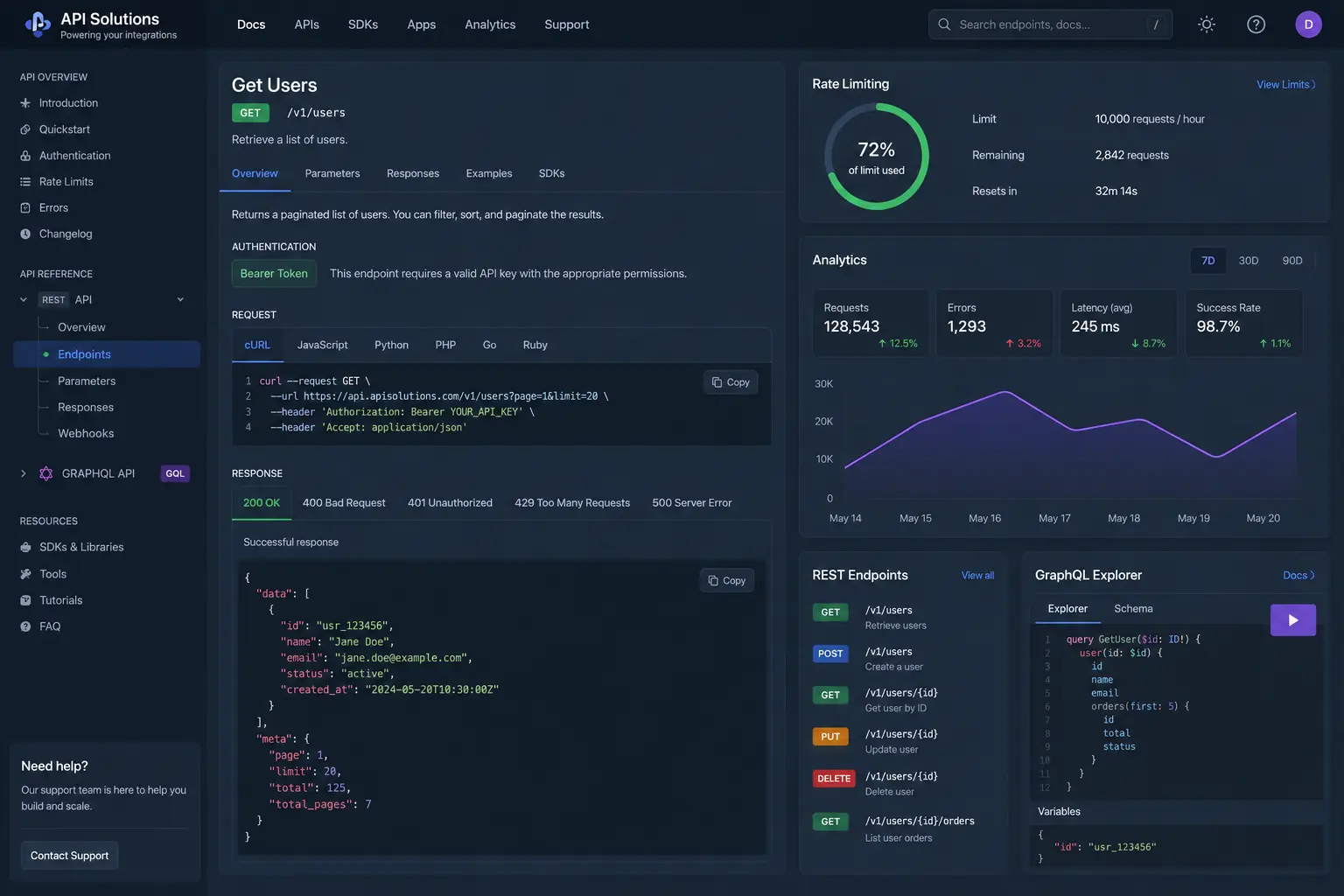
Task: Switch to the Python request tab
Action: coord(391,345)
